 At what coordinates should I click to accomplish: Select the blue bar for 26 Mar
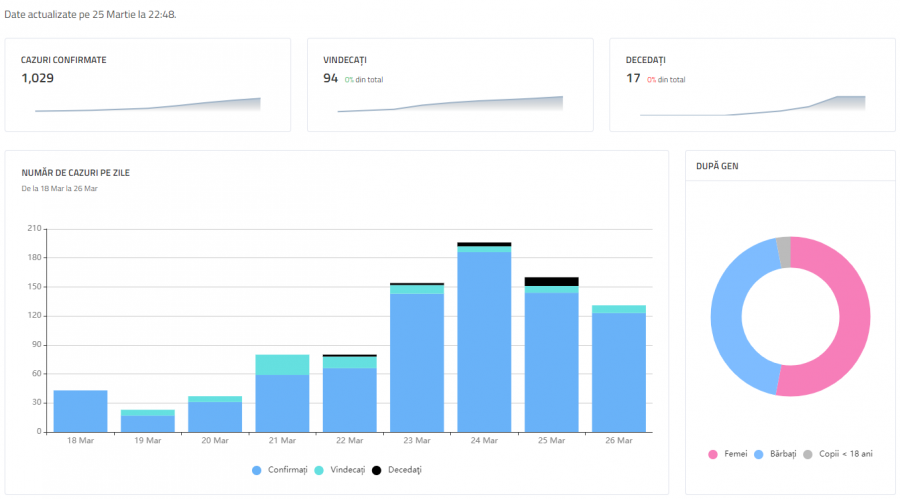pyautogui.click(x=618, y=372)
